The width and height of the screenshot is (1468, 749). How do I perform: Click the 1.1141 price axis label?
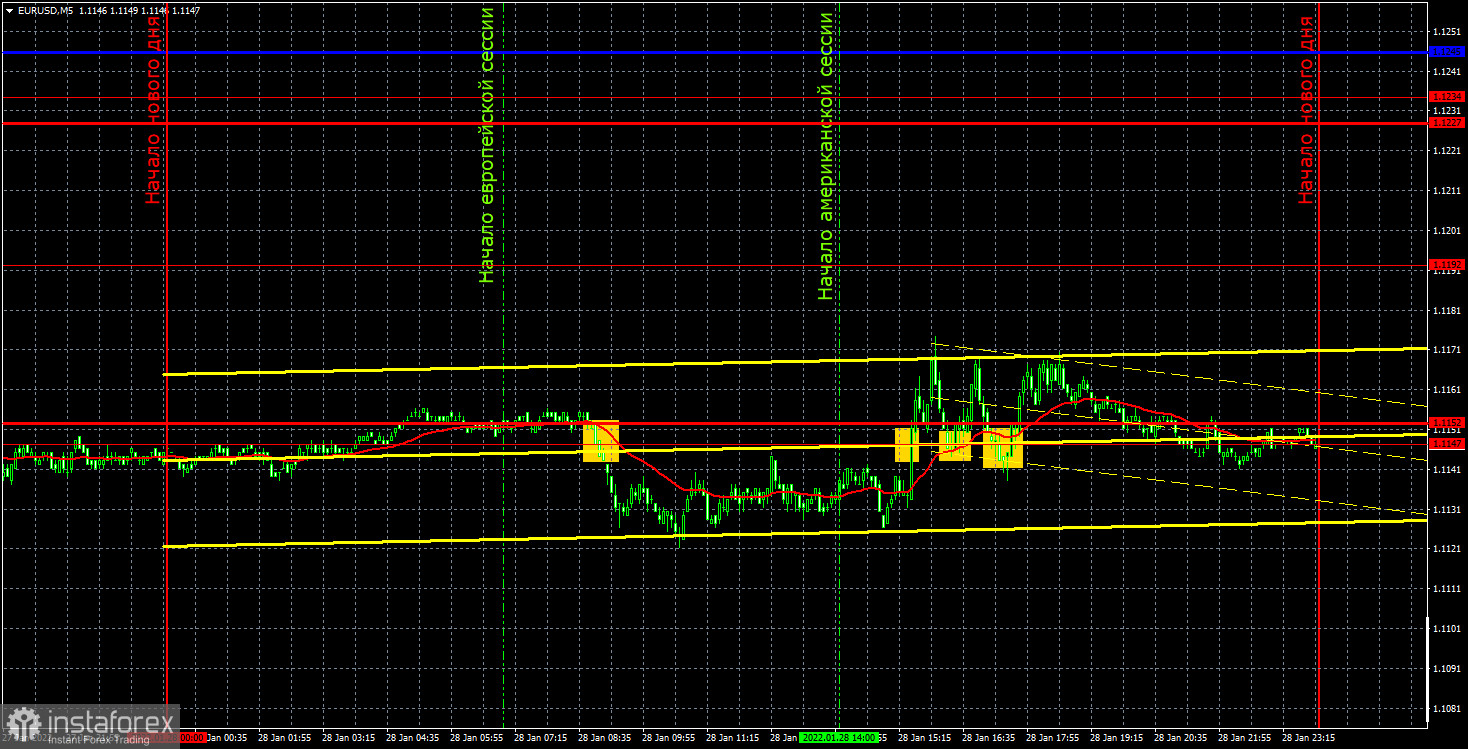pyautogui.click(x=1447, y=469)
